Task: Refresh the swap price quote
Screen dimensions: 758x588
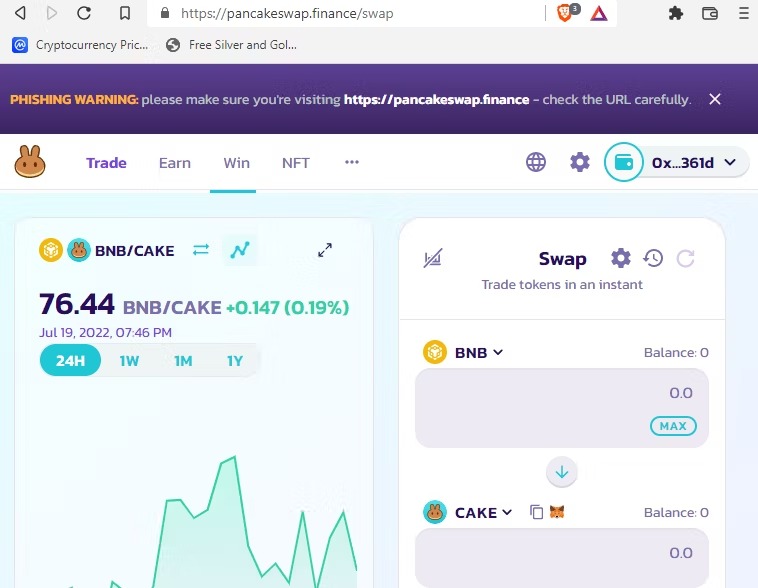Action: 685,258
